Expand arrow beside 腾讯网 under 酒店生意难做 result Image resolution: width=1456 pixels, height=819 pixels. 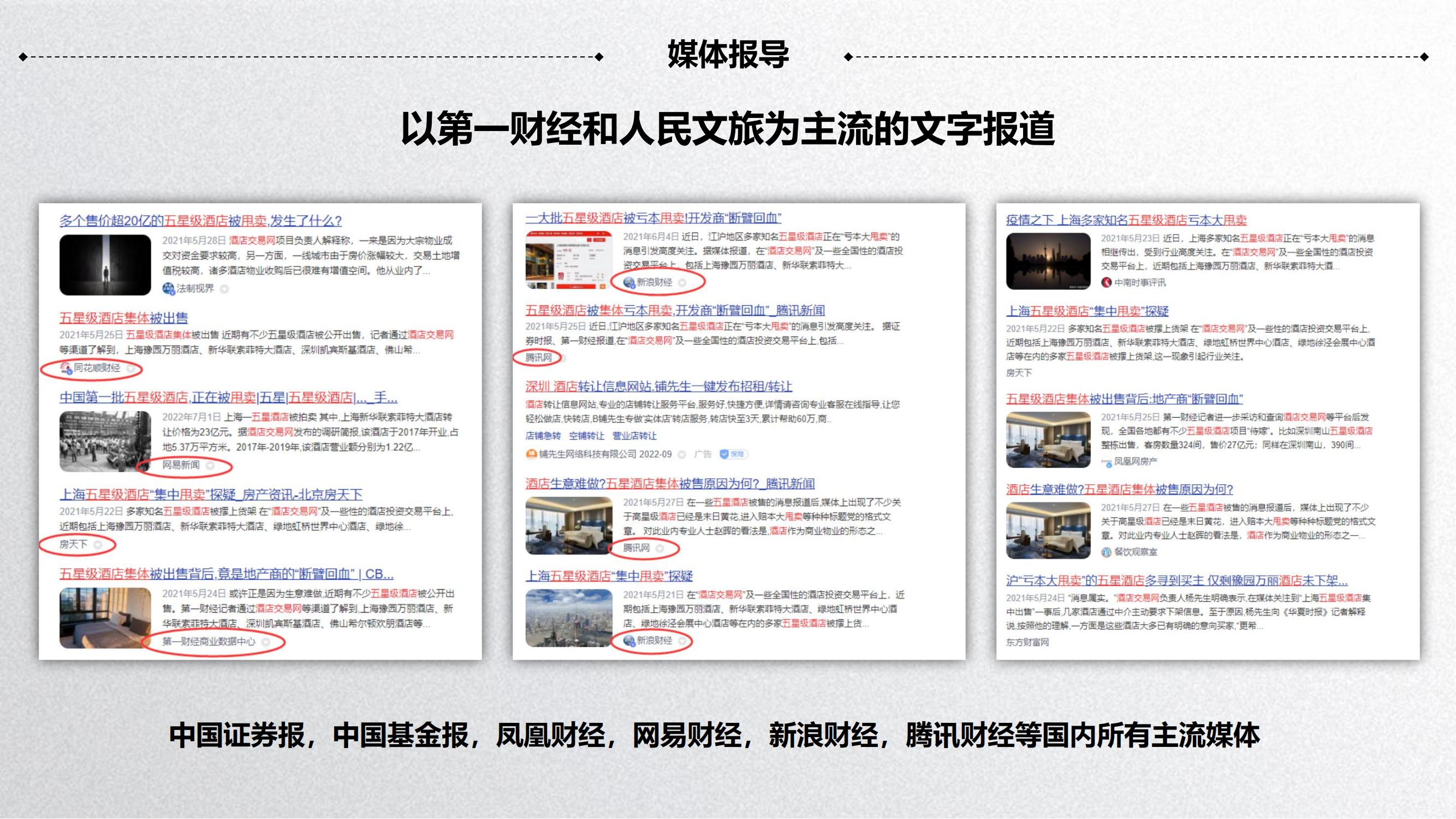(x=659, y=548)
